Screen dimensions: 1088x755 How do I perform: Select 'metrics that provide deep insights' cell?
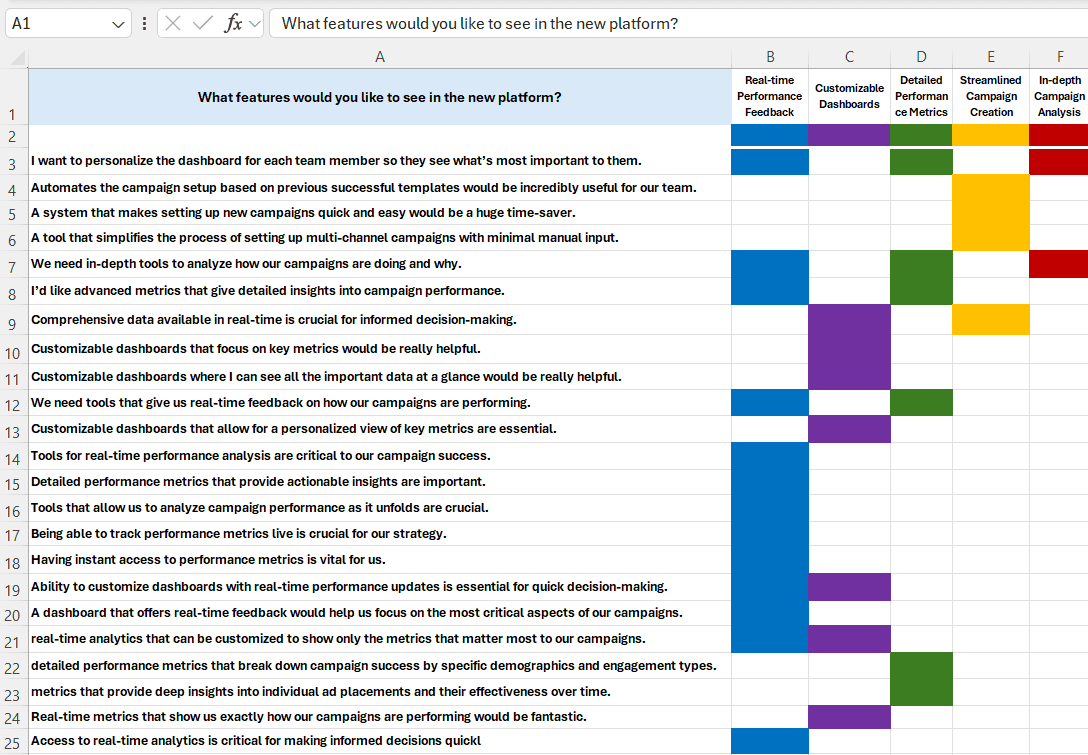380,692
